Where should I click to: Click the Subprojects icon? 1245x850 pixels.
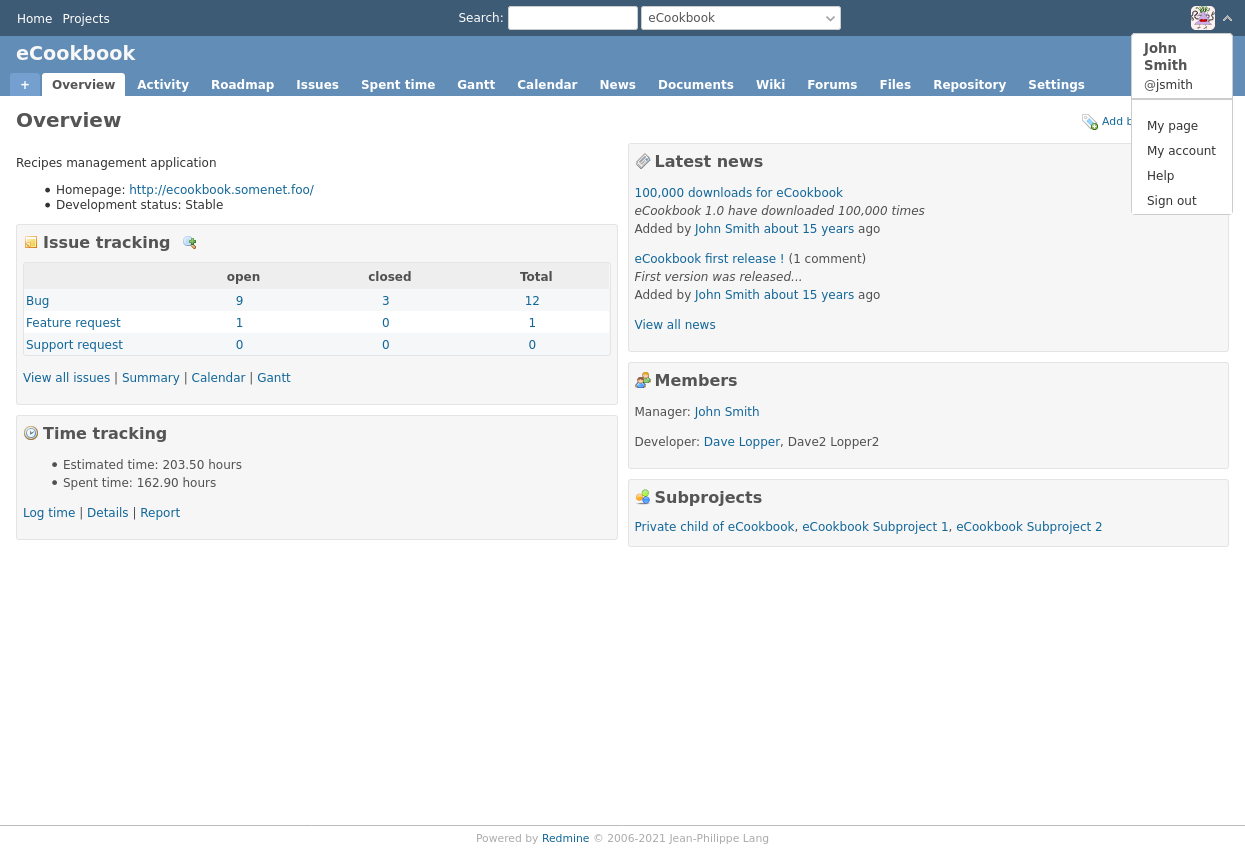(x=643, y=497)
